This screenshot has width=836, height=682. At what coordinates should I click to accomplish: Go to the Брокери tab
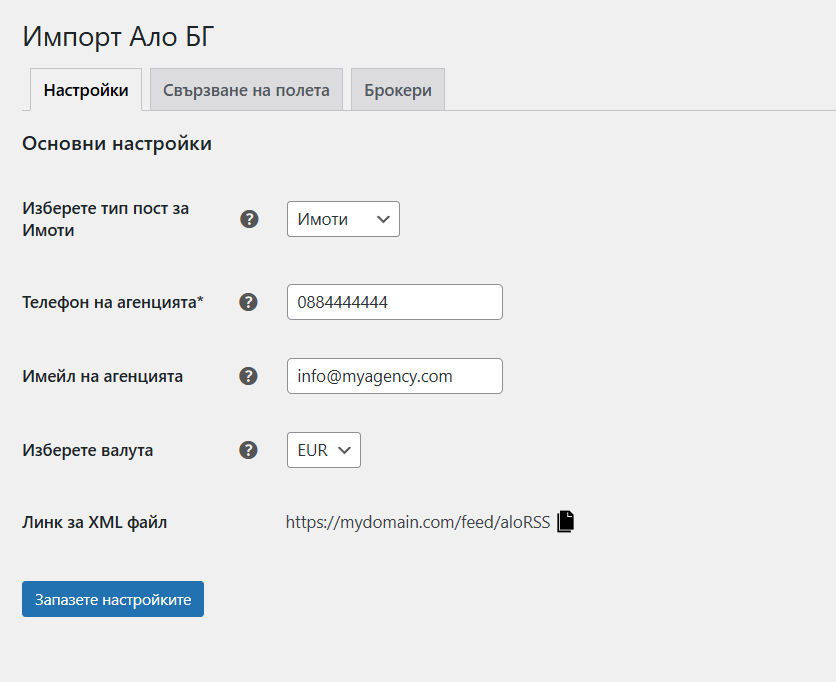tap(398, 90)
